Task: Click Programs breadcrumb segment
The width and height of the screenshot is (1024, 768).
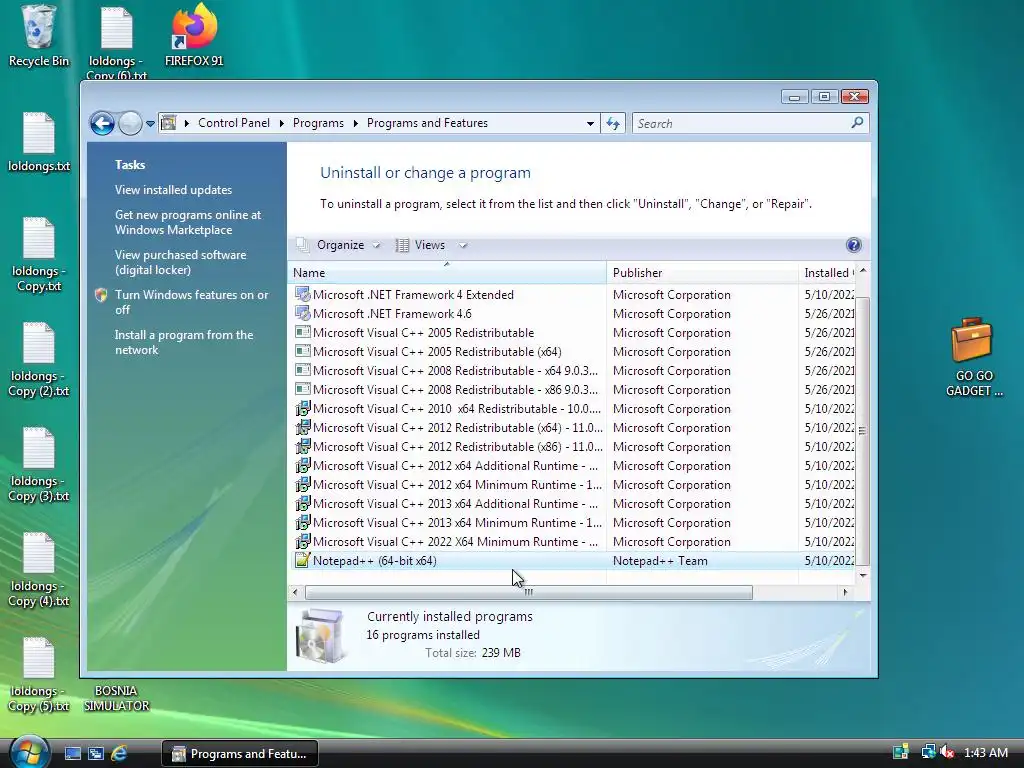Action: 318,123
